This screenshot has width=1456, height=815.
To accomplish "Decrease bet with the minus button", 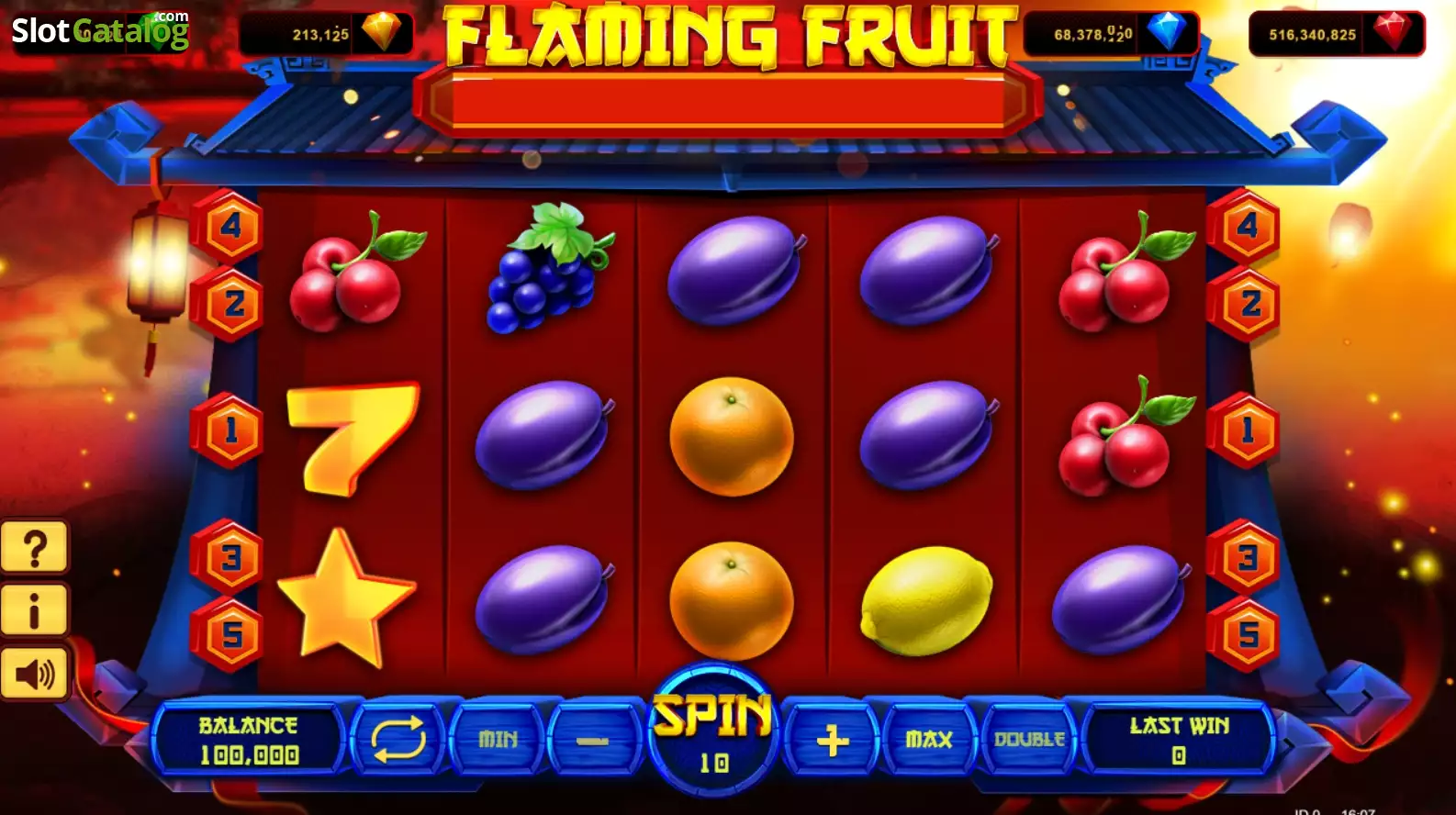I will [592, 740].
